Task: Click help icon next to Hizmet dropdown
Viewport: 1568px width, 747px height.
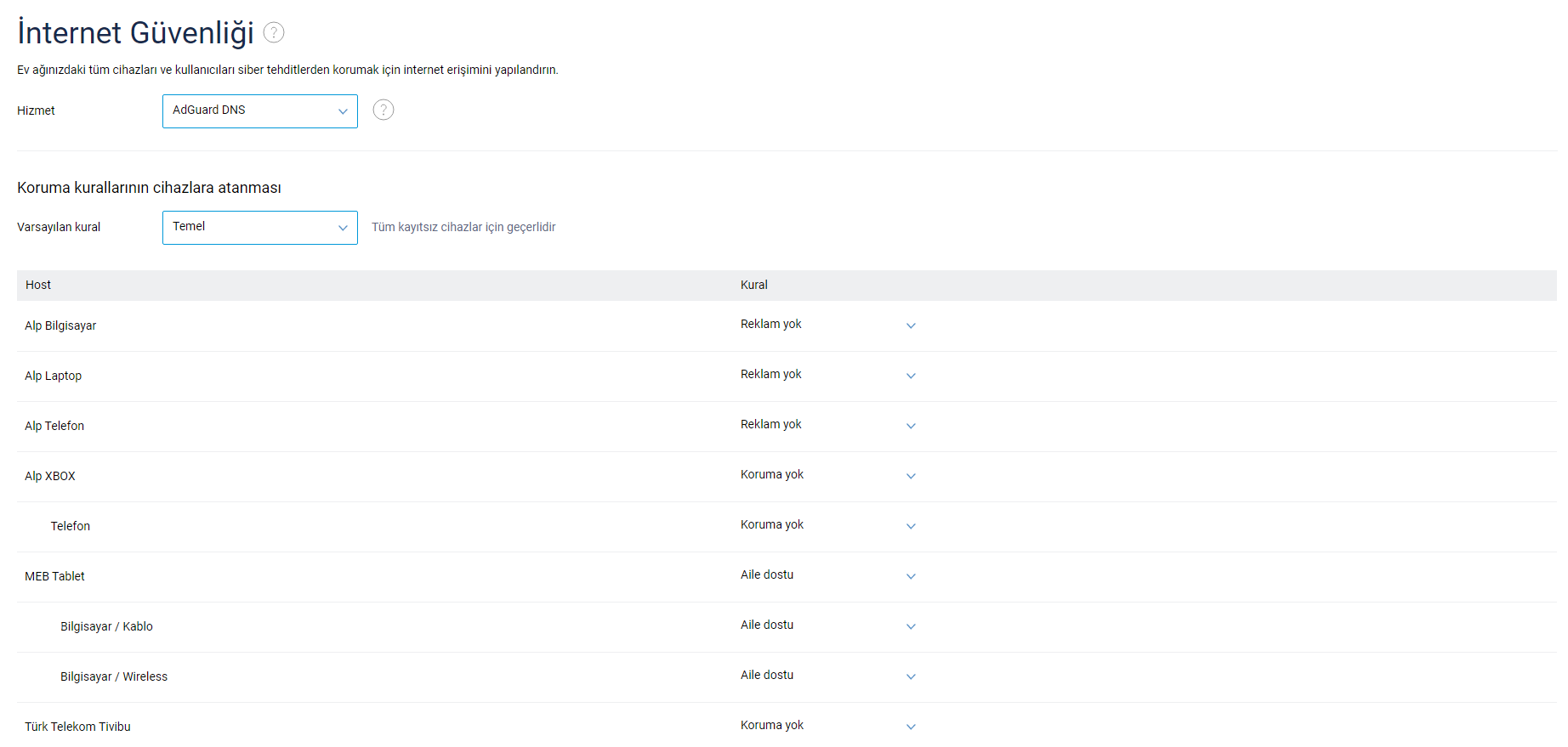Action: (x=383, y=110)
